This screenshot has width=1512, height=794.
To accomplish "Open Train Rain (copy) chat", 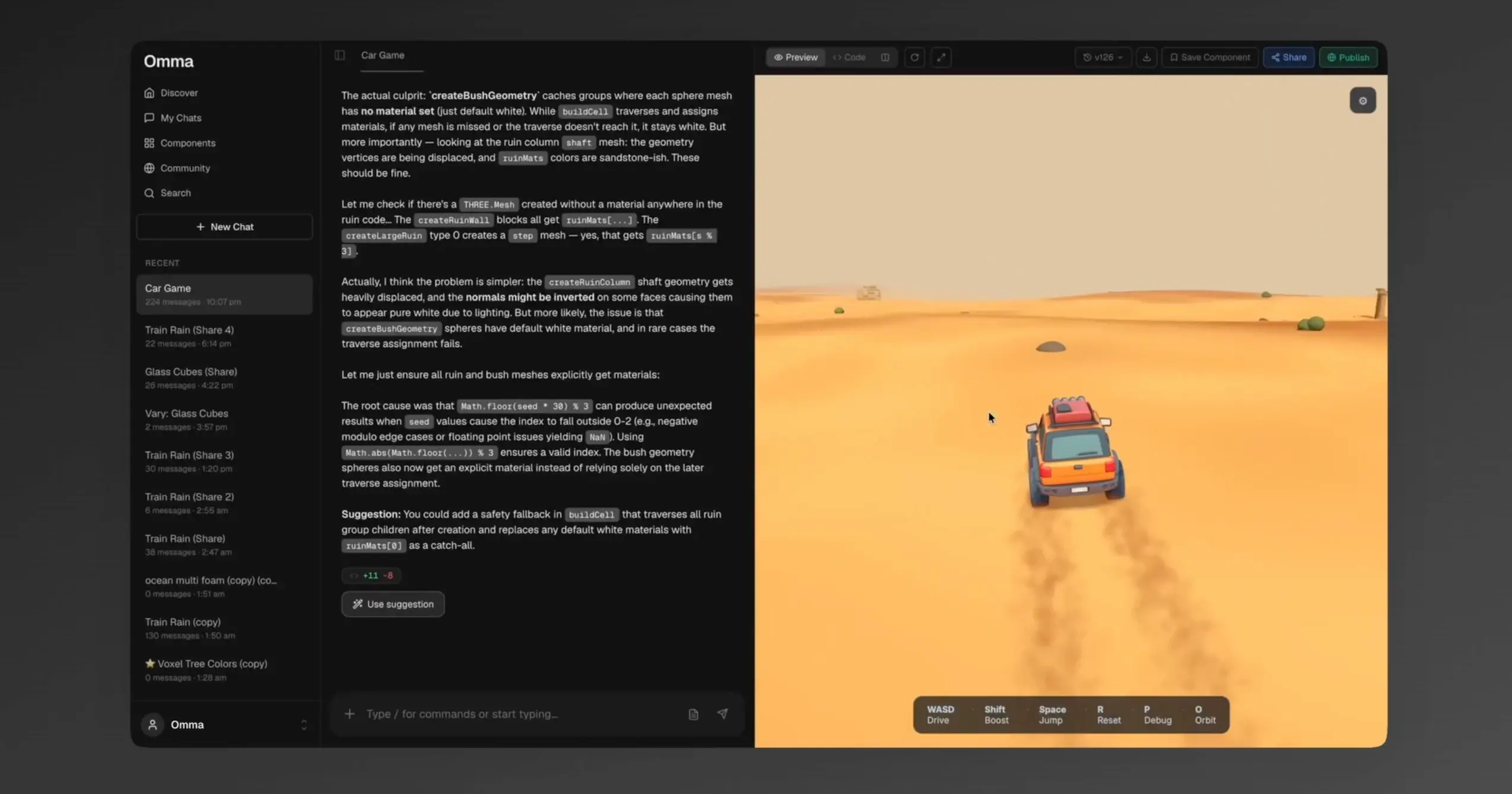I will pyautogui.click(x=224, y=628).
